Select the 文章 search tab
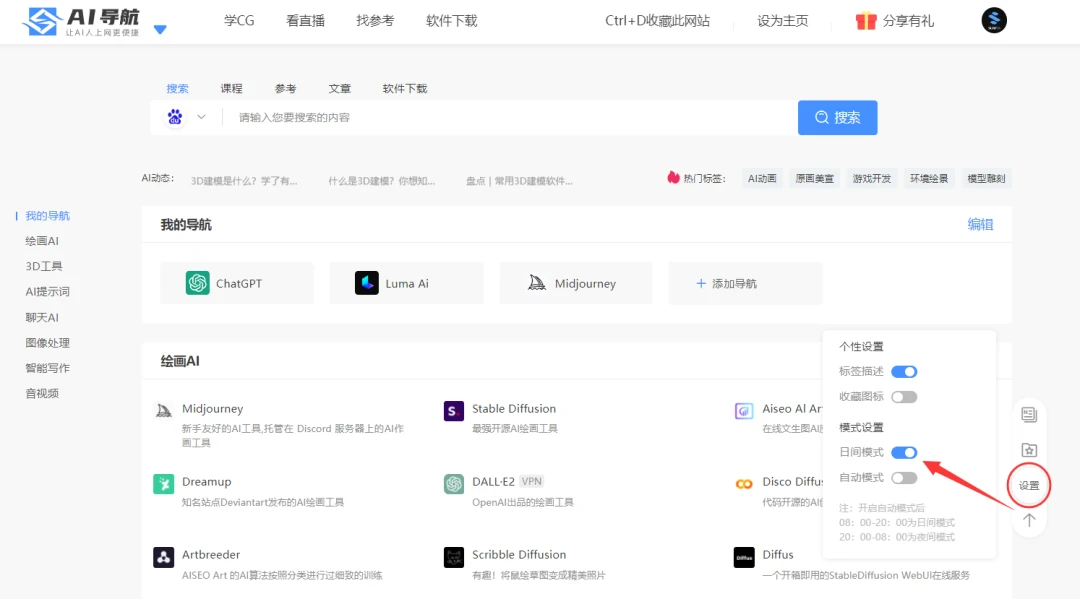This screenshot has height=599, width=1080. pos(340,88)
